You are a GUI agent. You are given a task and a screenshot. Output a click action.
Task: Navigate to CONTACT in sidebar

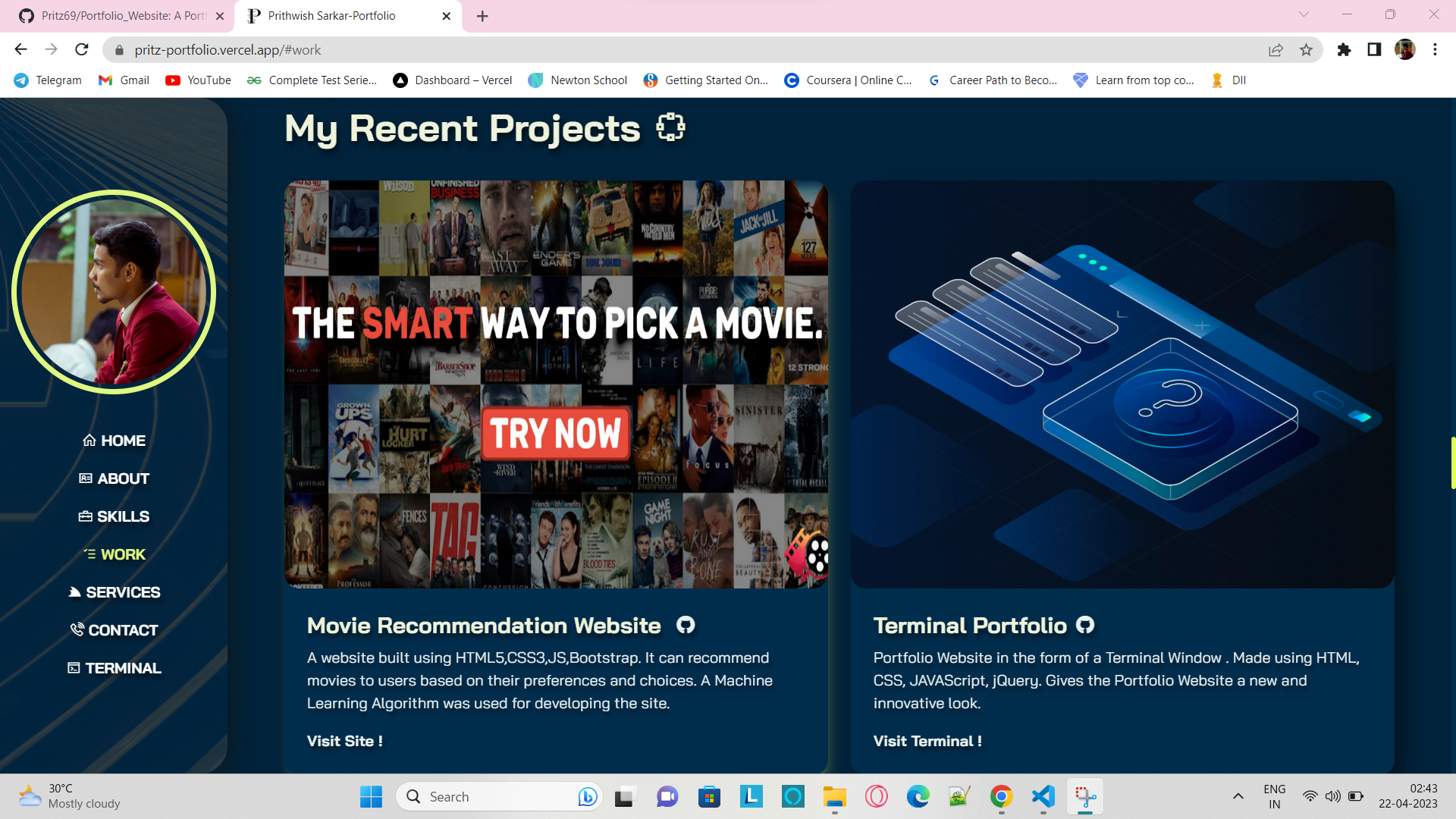click(x=115, y=630)
